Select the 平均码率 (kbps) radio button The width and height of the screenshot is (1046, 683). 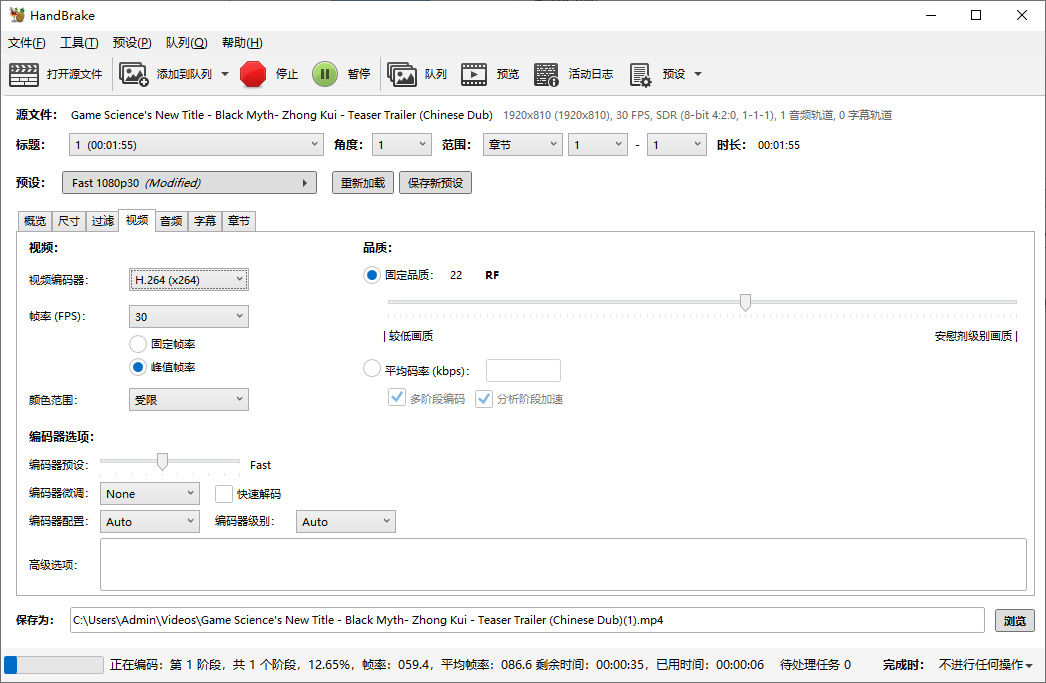[x=372, y=368]
